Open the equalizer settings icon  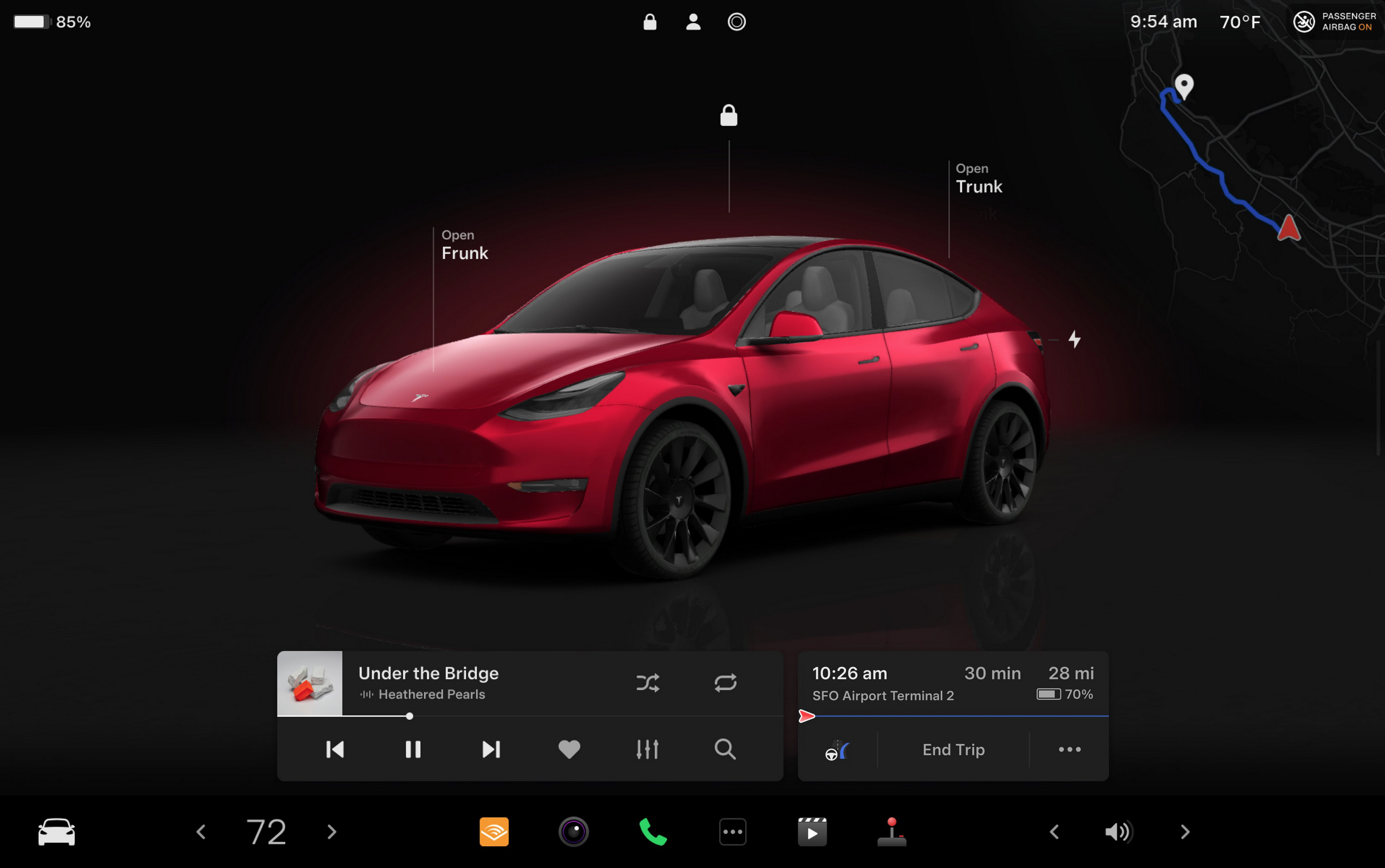pyautogui.click(x=647, y=749)
